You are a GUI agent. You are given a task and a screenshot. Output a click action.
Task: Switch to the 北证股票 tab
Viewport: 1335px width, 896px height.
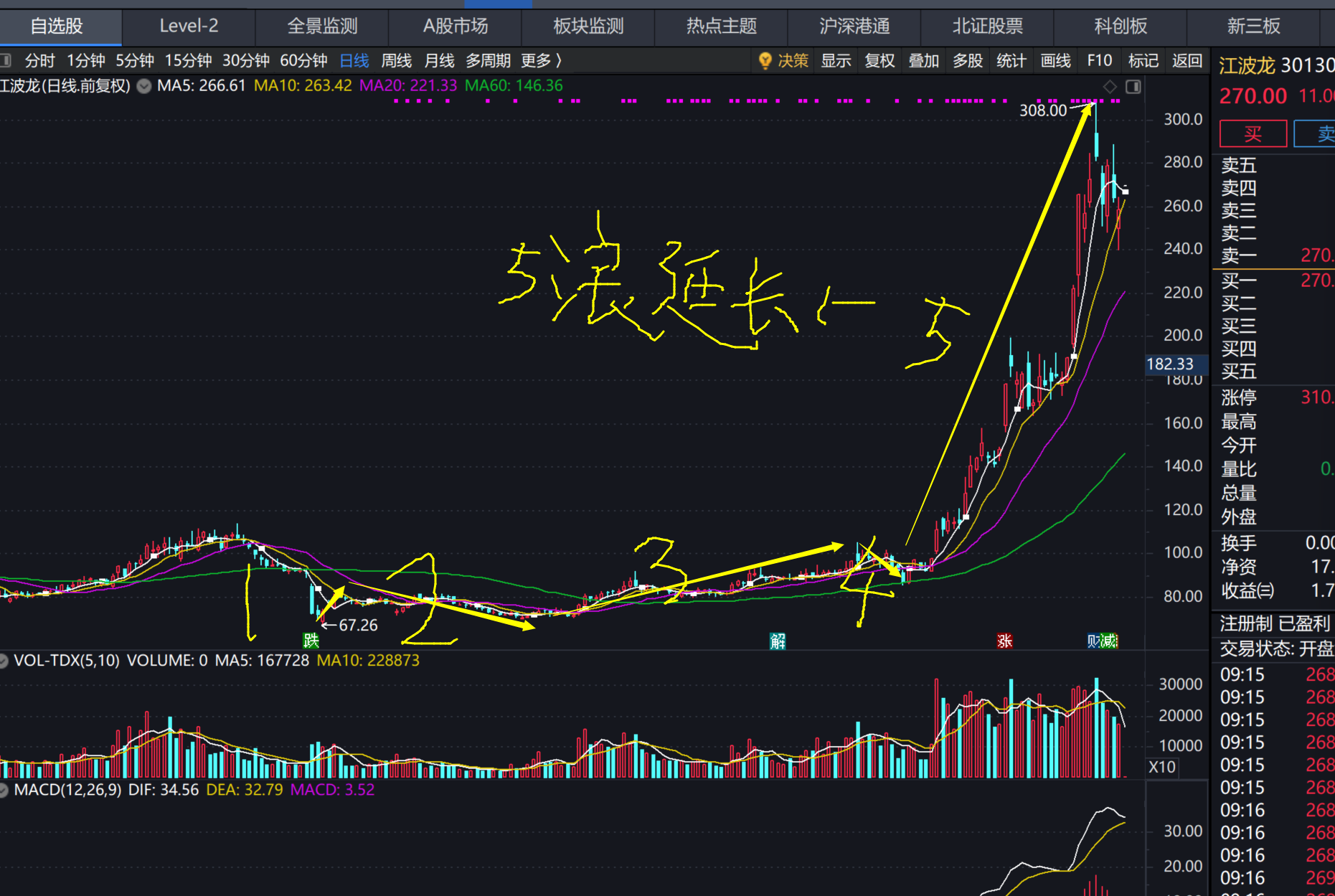[988, 27]
